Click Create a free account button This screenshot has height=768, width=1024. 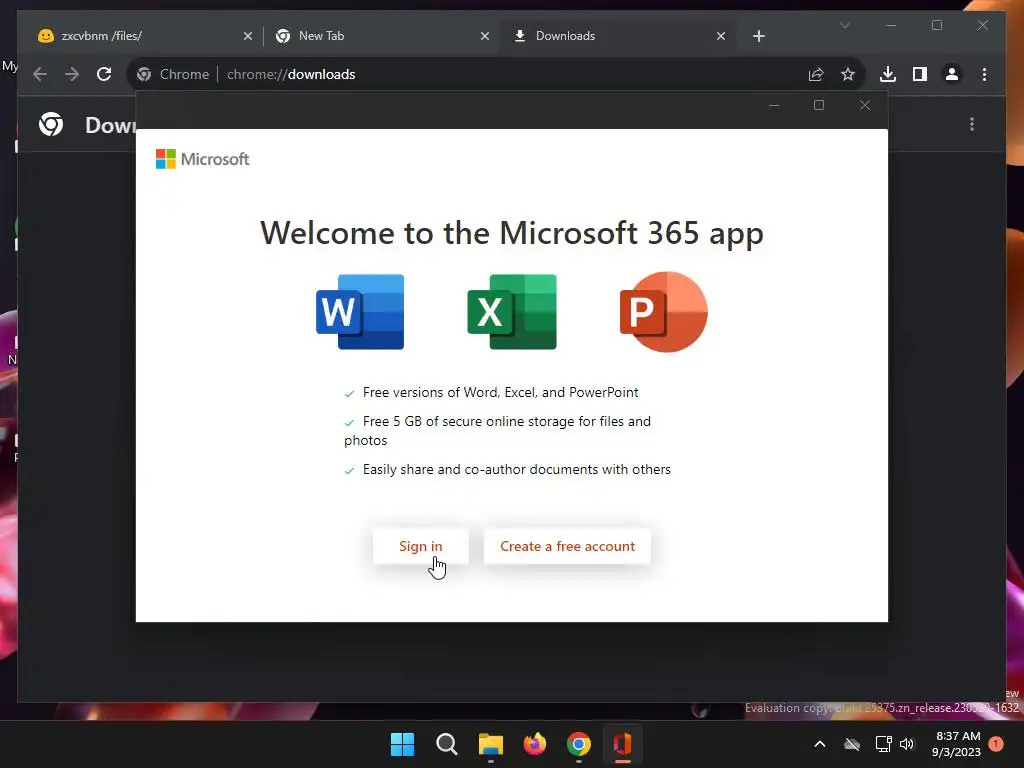tap(567, 546)
